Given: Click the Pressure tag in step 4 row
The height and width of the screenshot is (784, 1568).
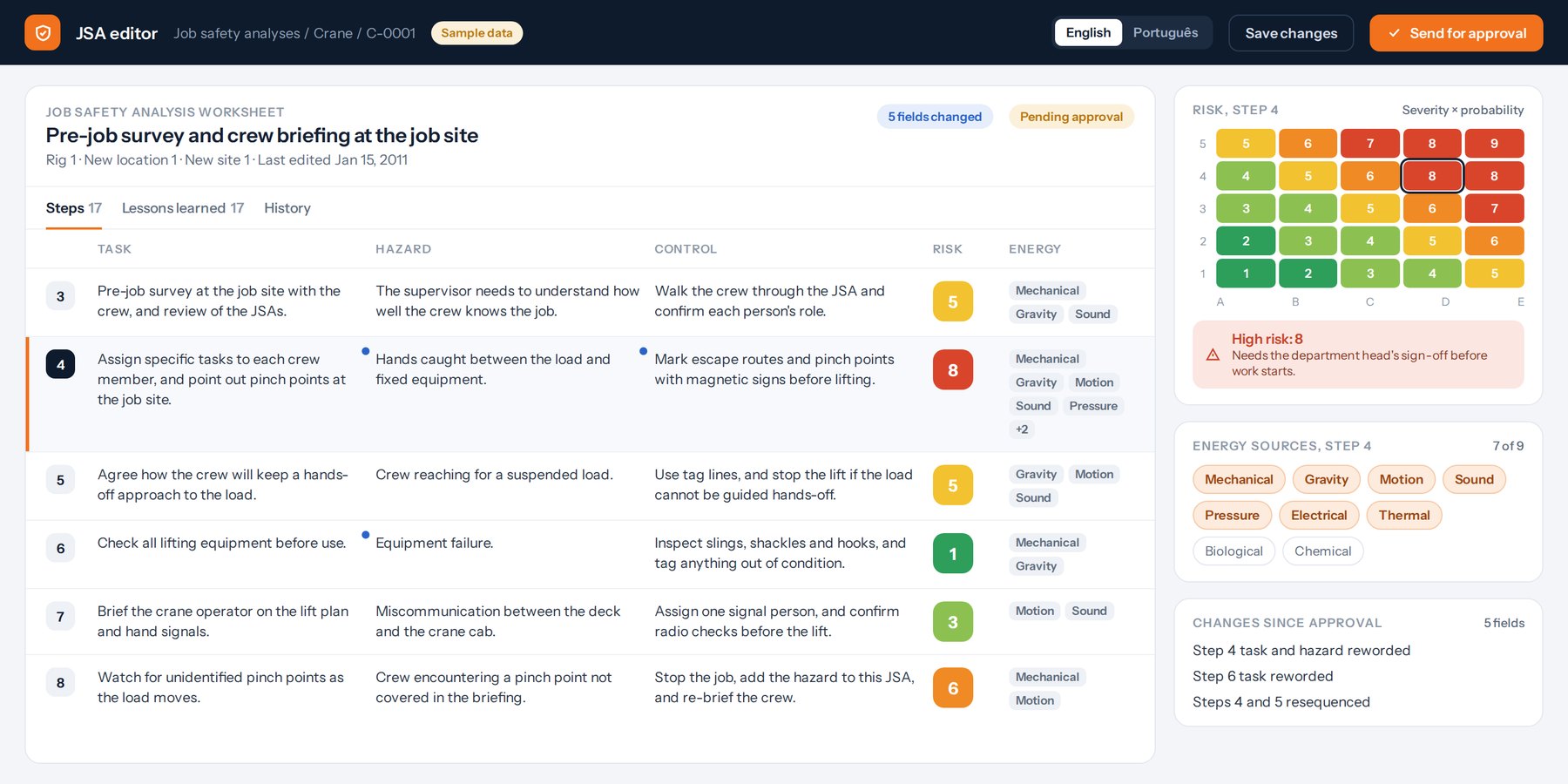Looking at the screenshot, I should point(1092,406).
